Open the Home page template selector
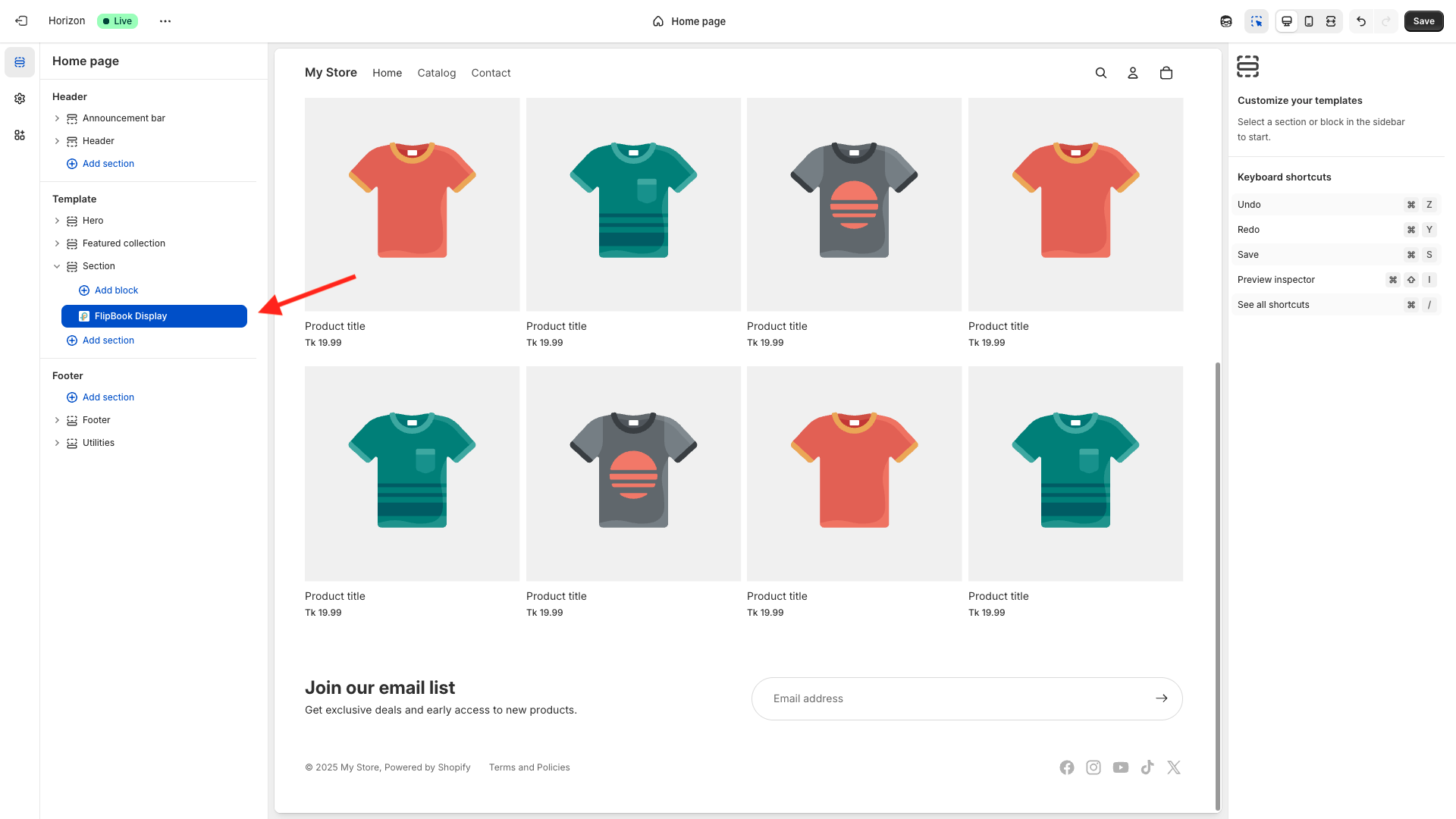 click(689, 21)
